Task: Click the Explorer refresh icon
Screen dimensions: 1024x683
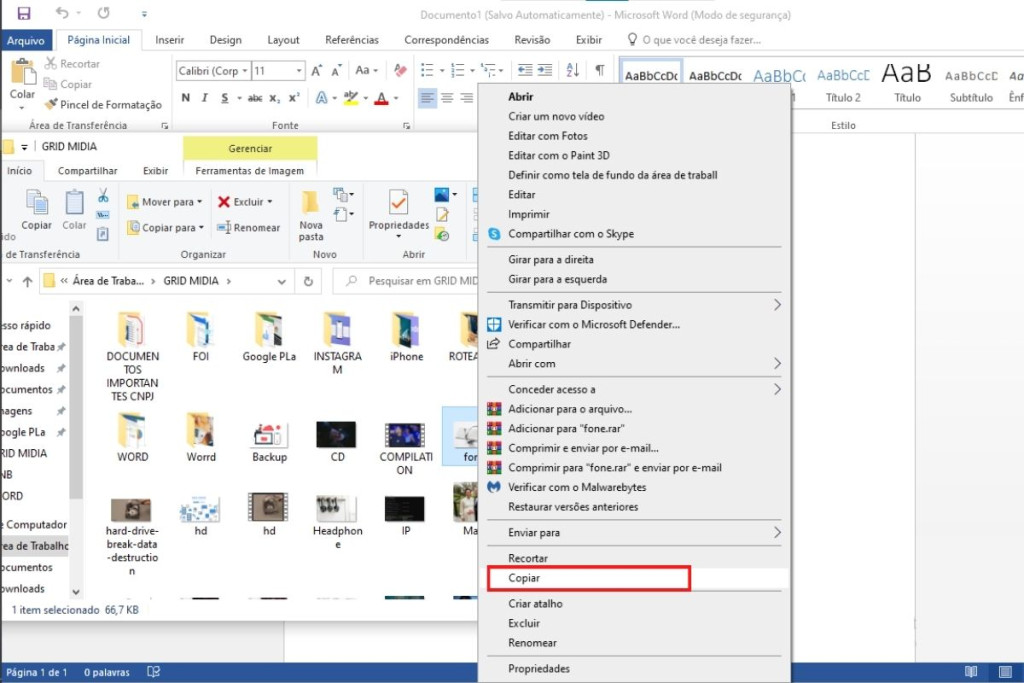Action: click(307, 281)
